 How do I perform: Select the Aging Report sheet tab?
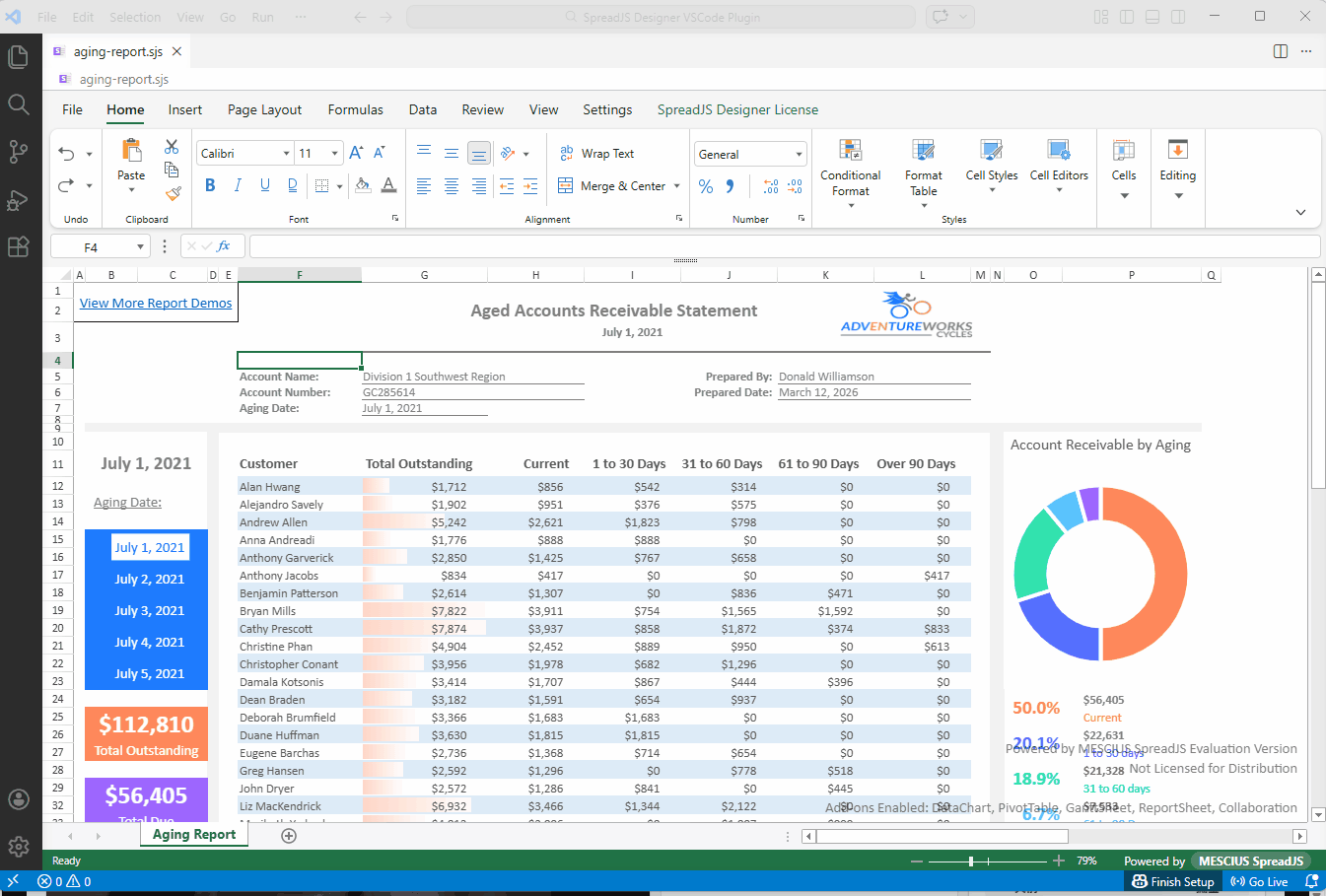194,835
